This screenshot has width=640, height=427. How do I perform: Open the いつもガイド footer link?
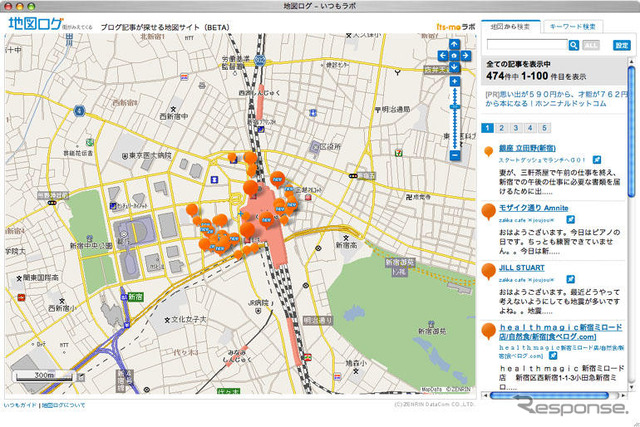20,405
